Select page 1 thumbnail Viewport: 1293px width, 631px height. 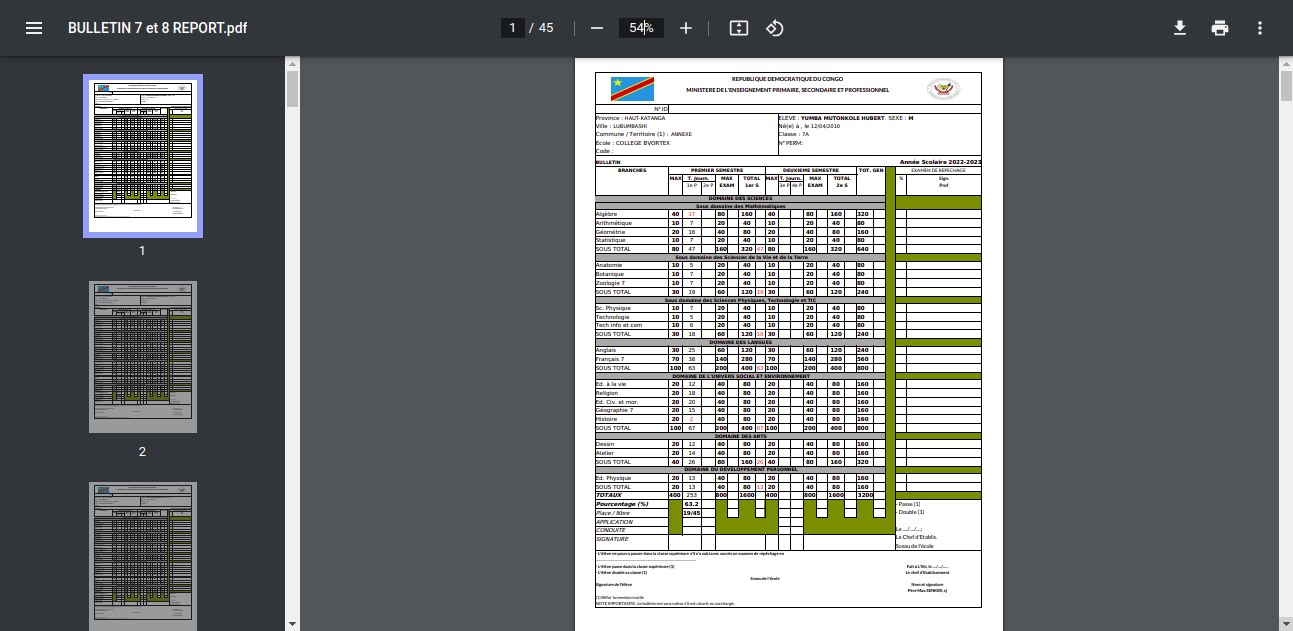pyautogui.click(x=142, y=155)
